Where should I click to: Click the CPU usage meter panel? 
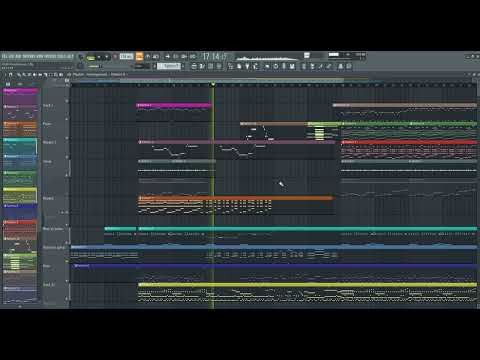[347, 56]
